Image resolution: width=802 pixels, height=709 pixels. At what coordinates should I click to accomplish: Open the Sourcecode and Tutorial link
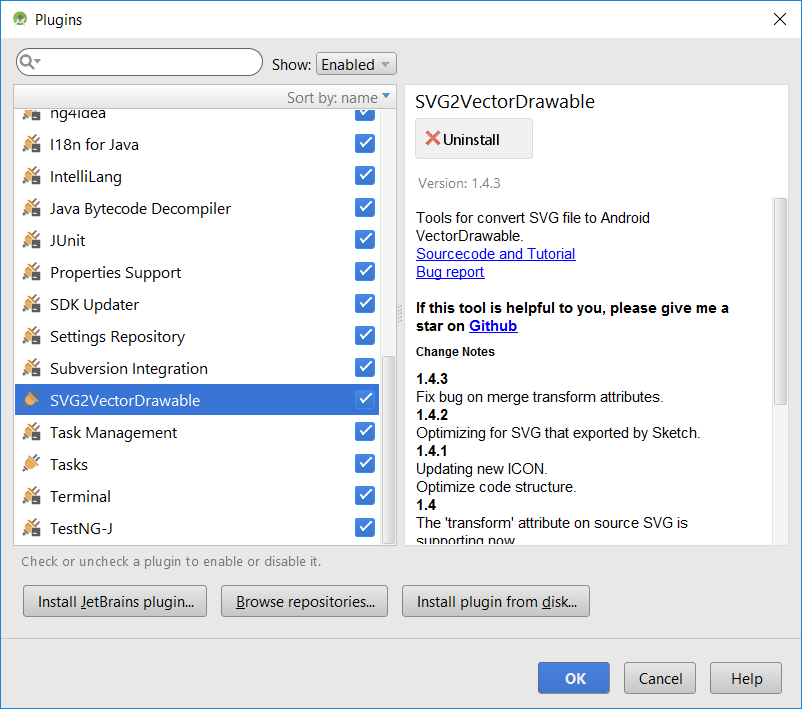pos(495,254)
